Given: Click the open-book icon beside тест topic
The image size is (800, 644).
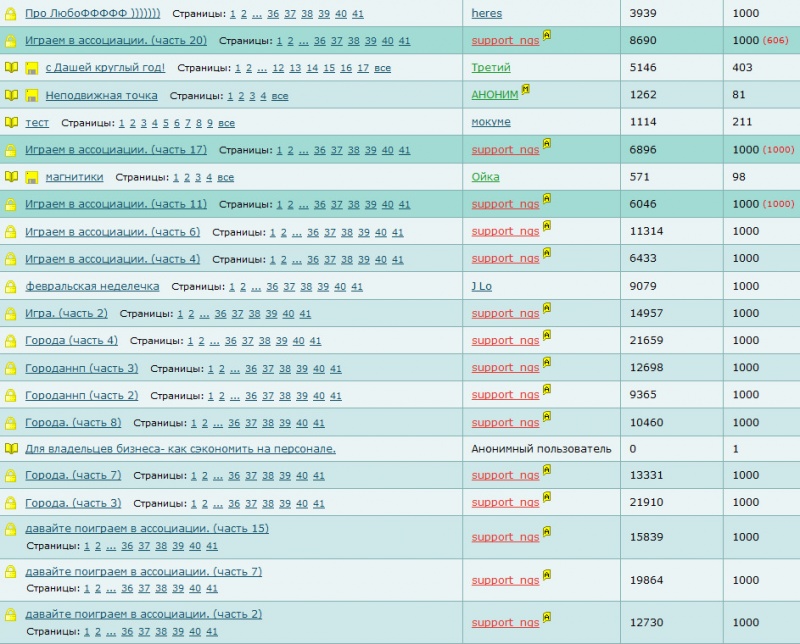Looking at the screenshot, I should click(x=11, y=122).
